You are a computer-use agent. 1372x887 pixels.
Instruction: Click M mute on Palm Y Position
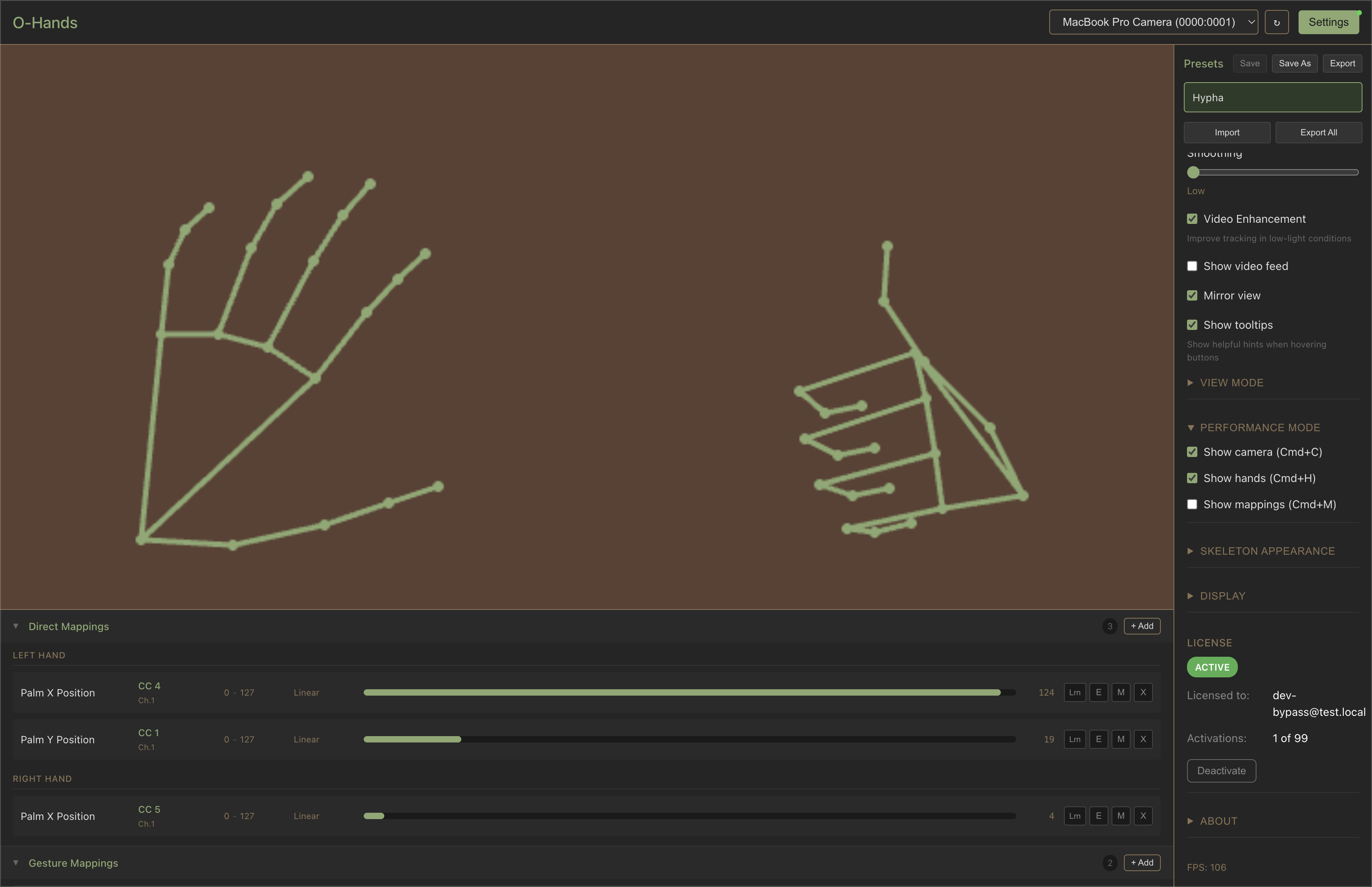click(1120, 739)
